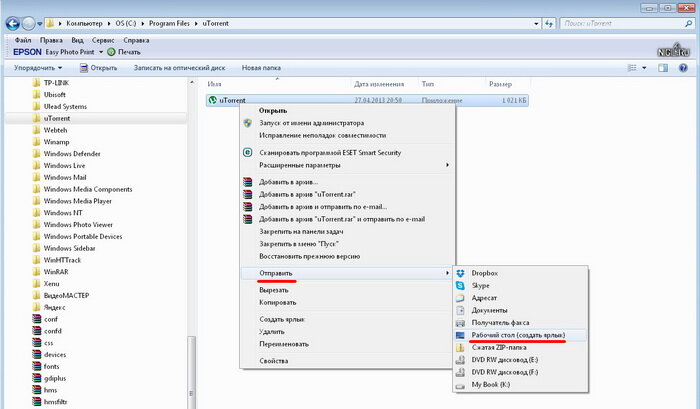Viewport: 700px width, 409px height.
Task: Select the WinRAR folder in tree
Action: pyautogui.click(x=56, y=271)
